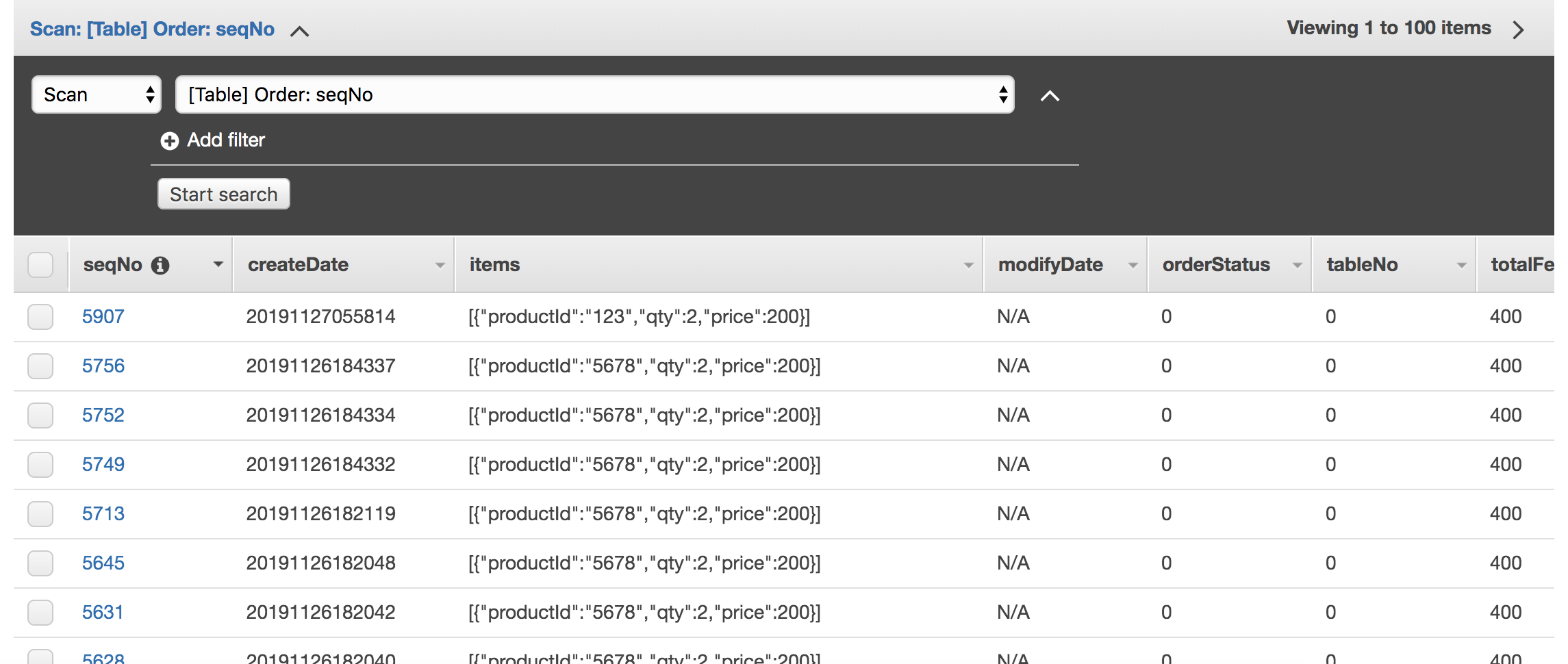This screenshot has height=664, width=1568.
Task: Click the Add filter plus icon
Action: (169, 141)
